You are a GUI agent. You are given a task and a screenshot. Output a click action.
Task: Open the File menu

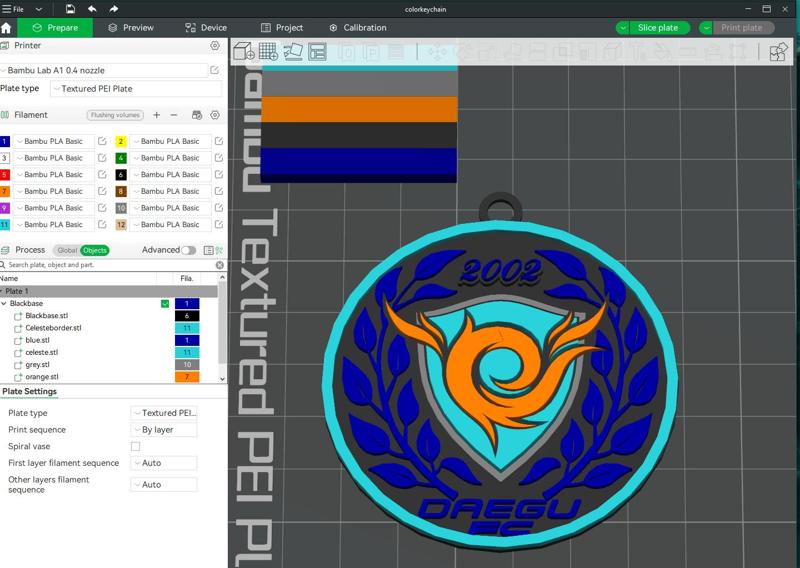pyautogui.click(x=14, y=9)
